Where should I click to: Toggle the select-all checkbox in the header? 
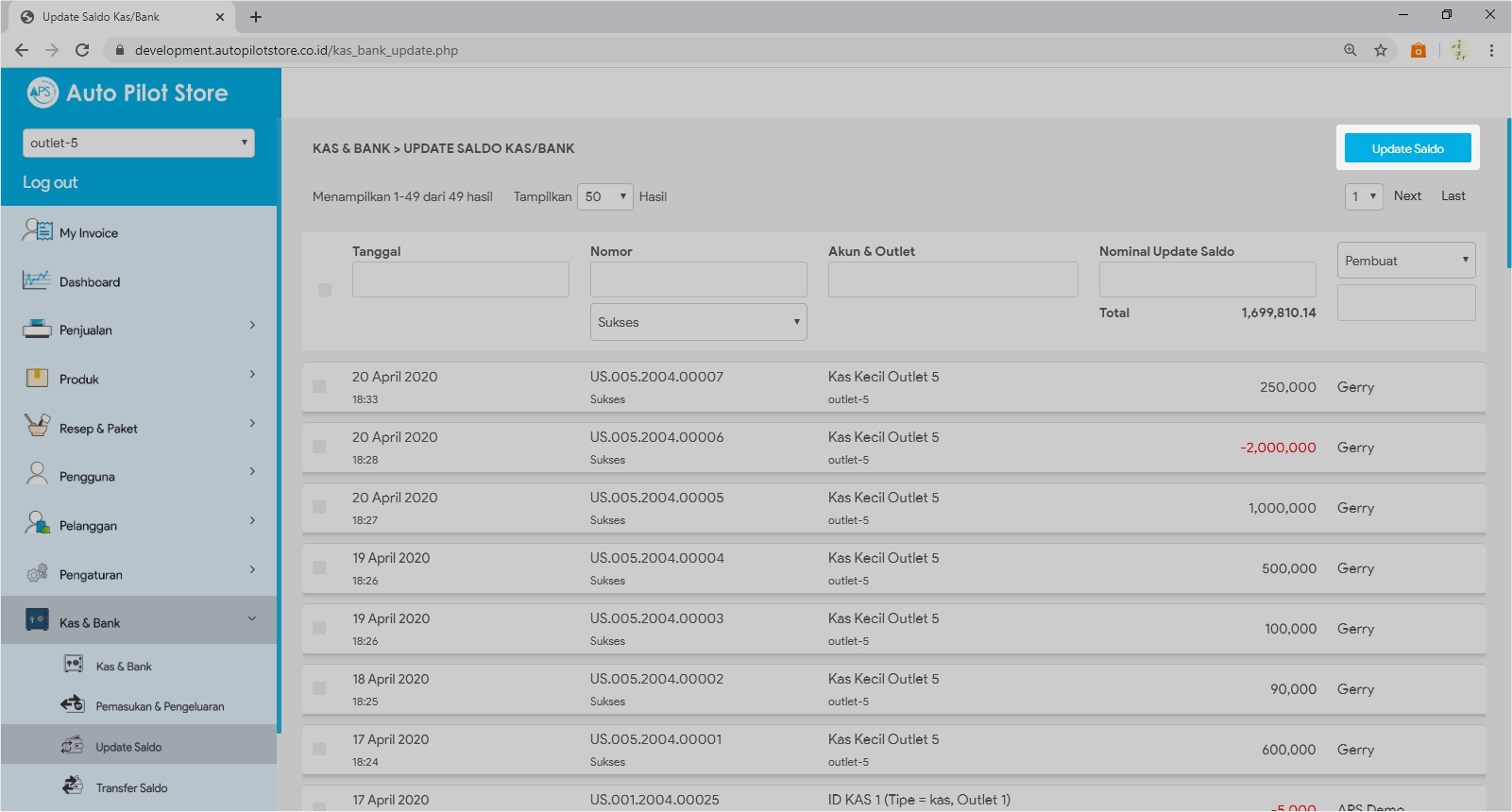(325, 290)
